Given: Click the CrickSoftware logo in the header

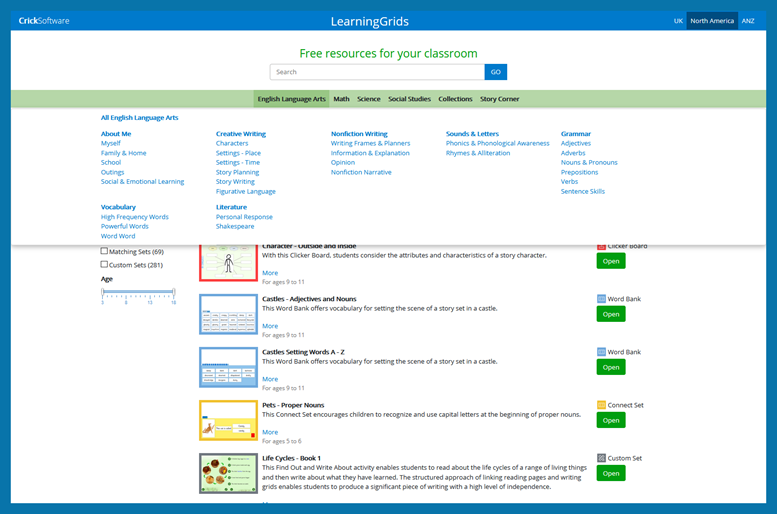Looking at the screenshot, I should tap(44, 21).
